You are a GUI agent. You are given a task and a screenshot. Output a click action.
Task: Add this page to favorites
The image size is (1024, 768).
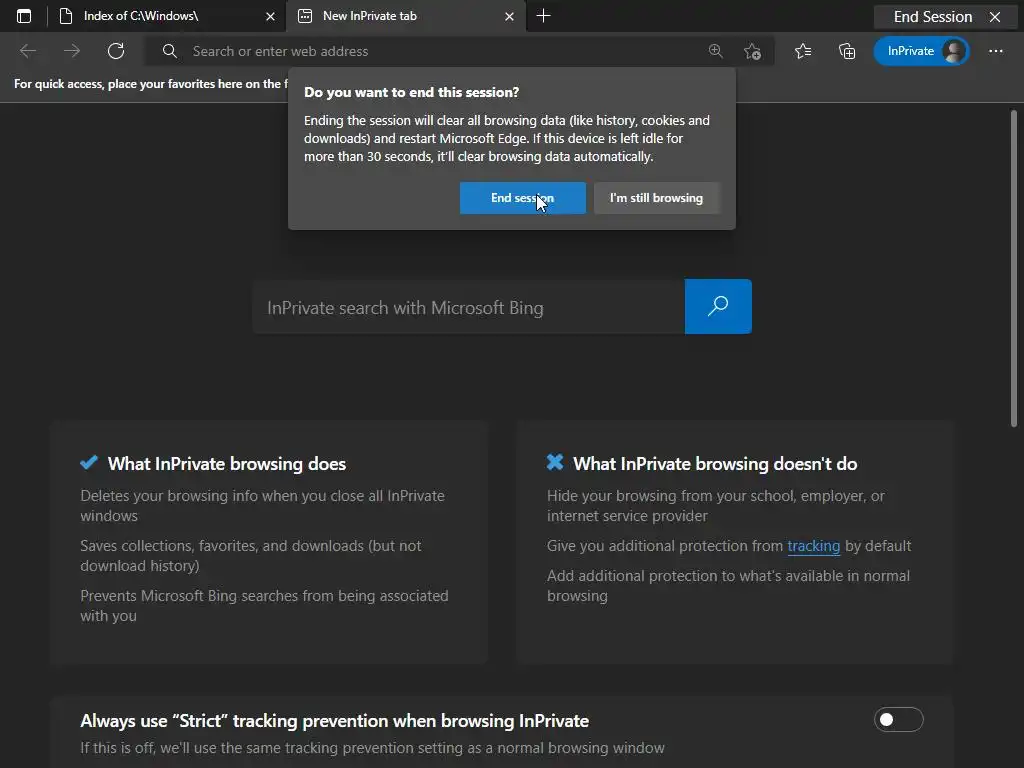(752, 51)
